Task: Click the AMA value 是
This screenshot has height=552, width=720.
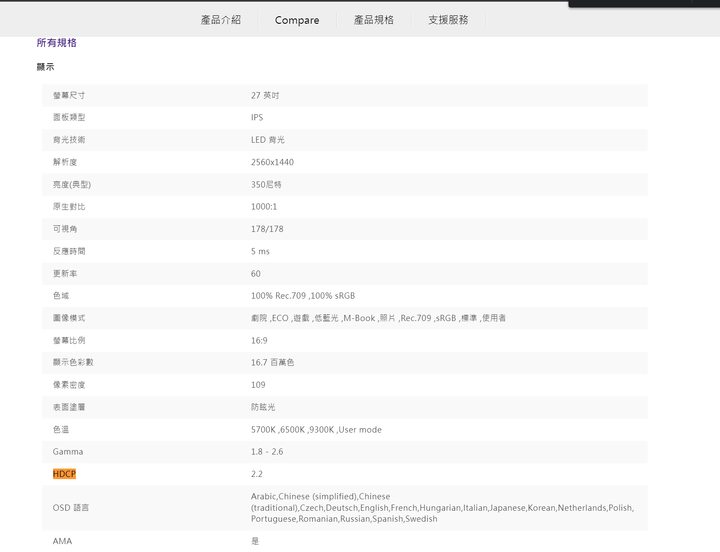Action: coord(255,541)
